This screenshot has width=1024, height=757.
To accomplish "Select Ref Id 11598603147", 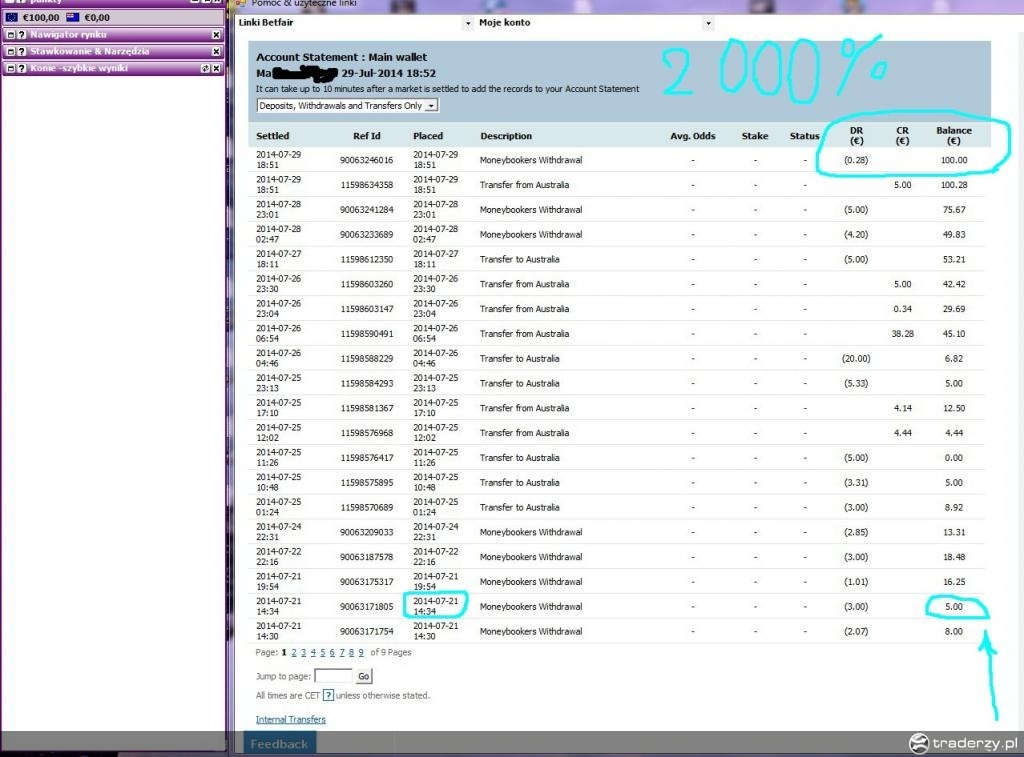I will coord(366,309).
